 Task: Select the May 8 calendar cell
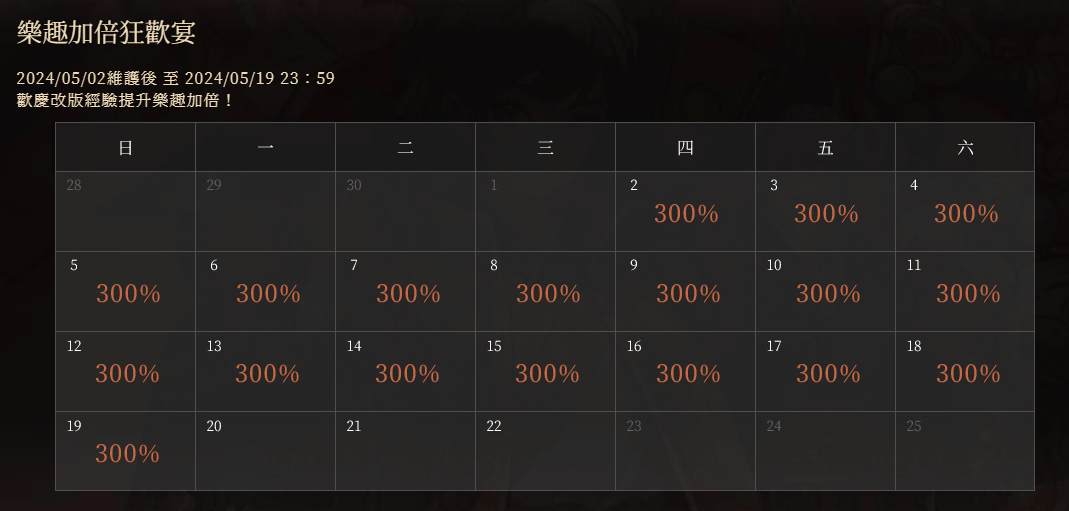(545, 292)
